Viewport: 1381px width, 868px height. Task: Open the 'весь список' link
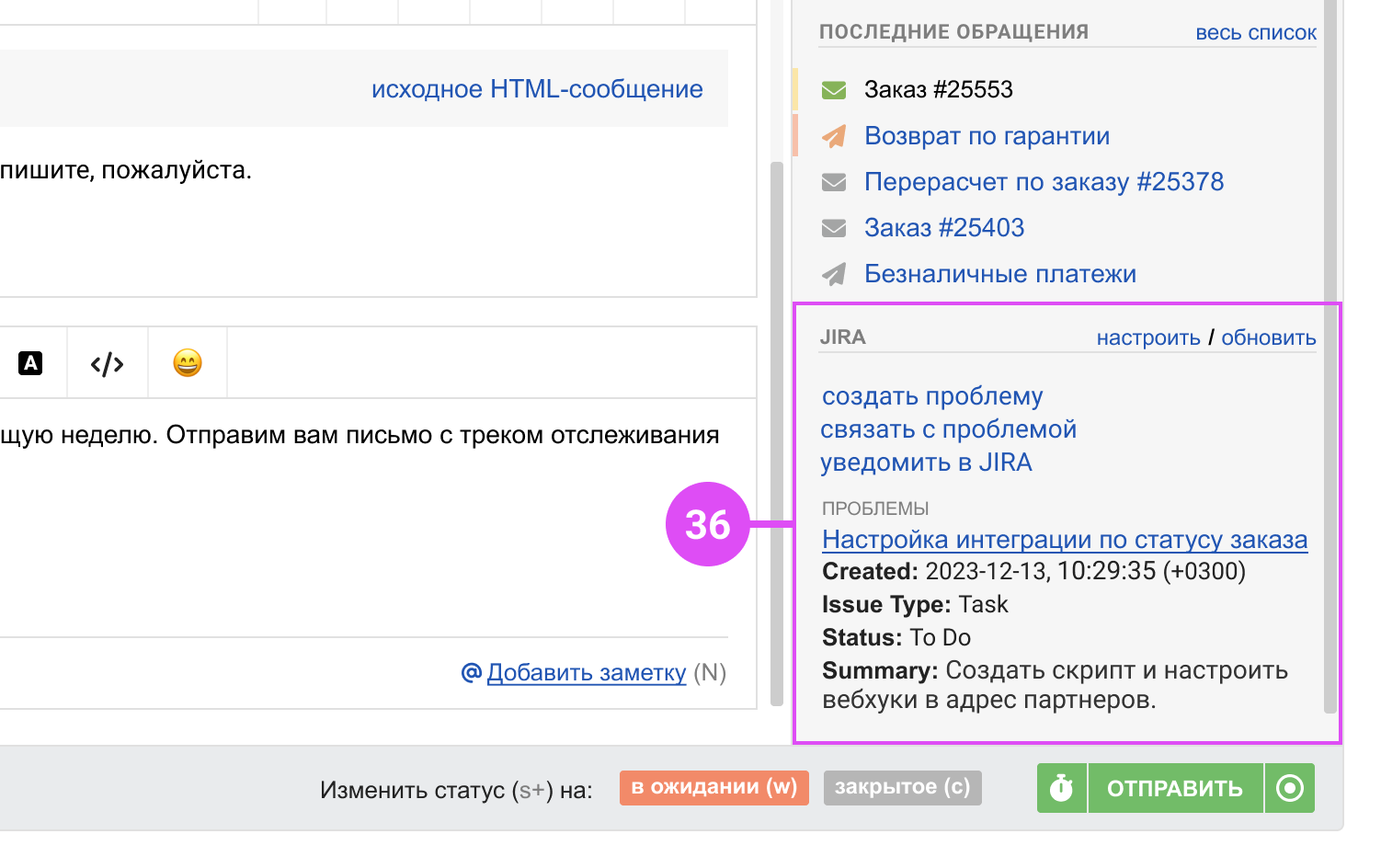click(1255, 33)
